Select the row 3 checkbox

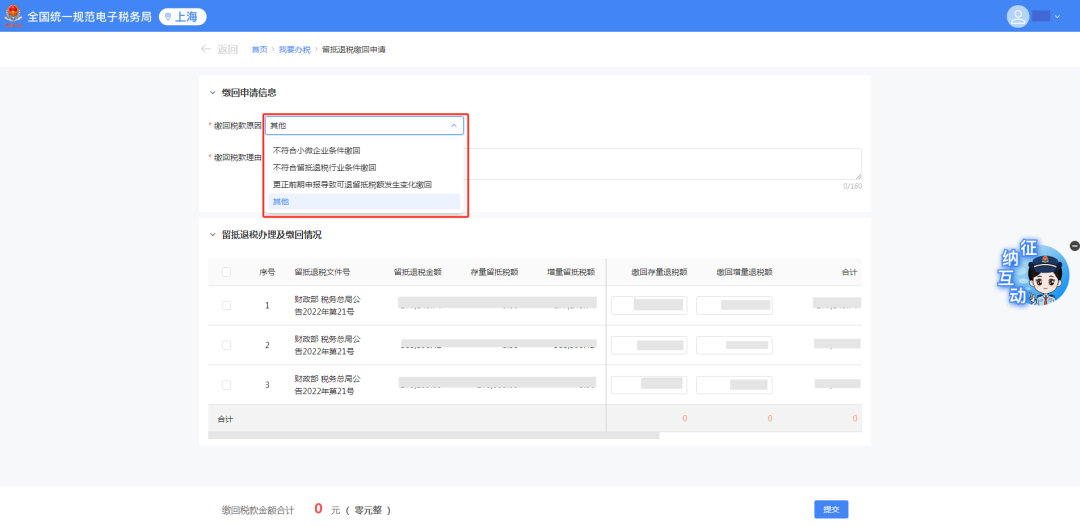pos(226,384)
